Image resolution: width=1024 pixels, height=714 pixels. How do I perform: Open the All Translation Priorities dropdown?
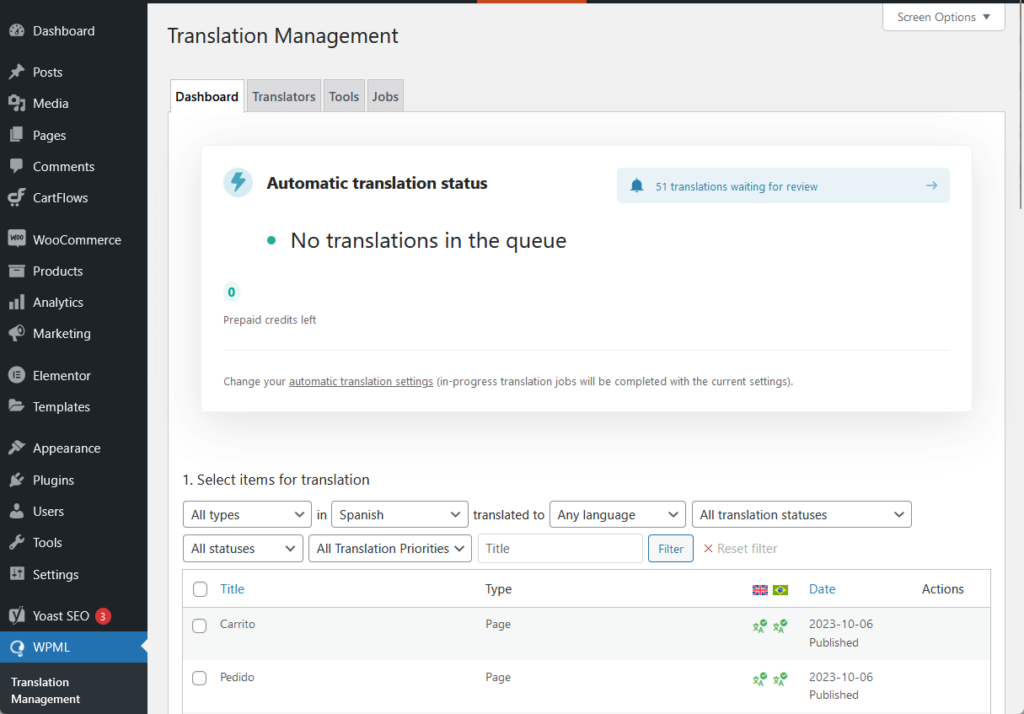pos(390,548)
